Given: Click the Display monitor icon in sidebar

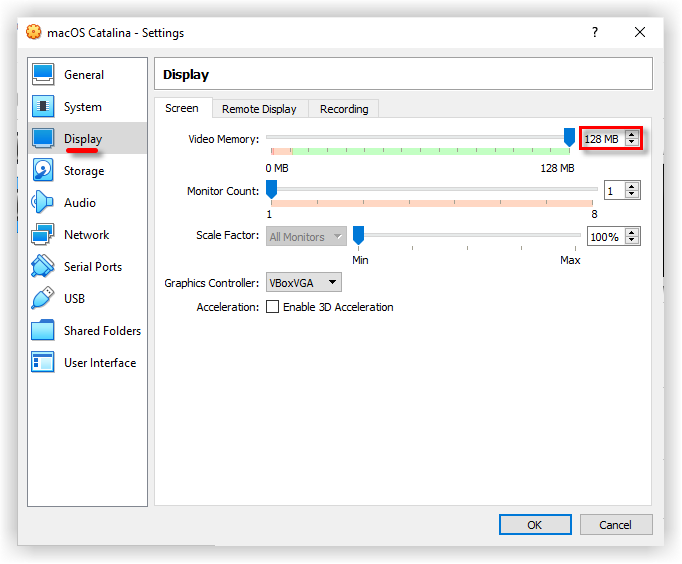Looking at the screenshot, I should click(x=43, y=138).
